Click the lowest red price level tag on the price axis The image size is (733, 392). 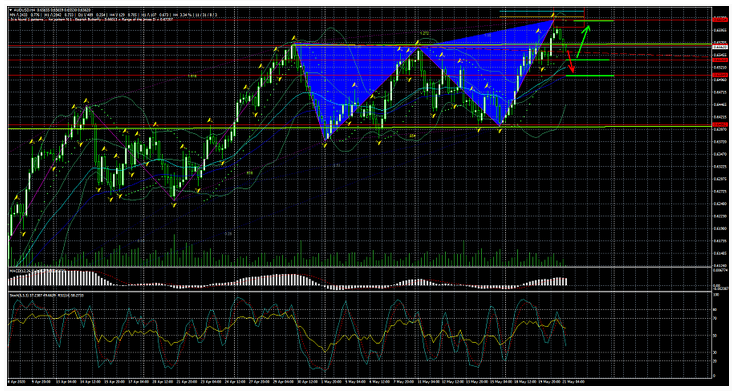coord(719,125)
